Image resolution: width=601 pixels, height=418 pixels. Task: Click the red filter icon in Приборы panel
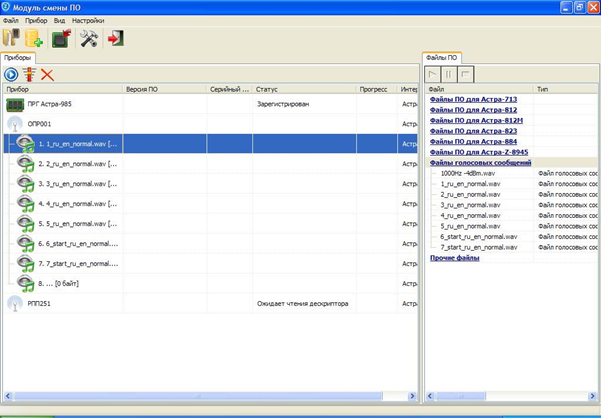29,74
